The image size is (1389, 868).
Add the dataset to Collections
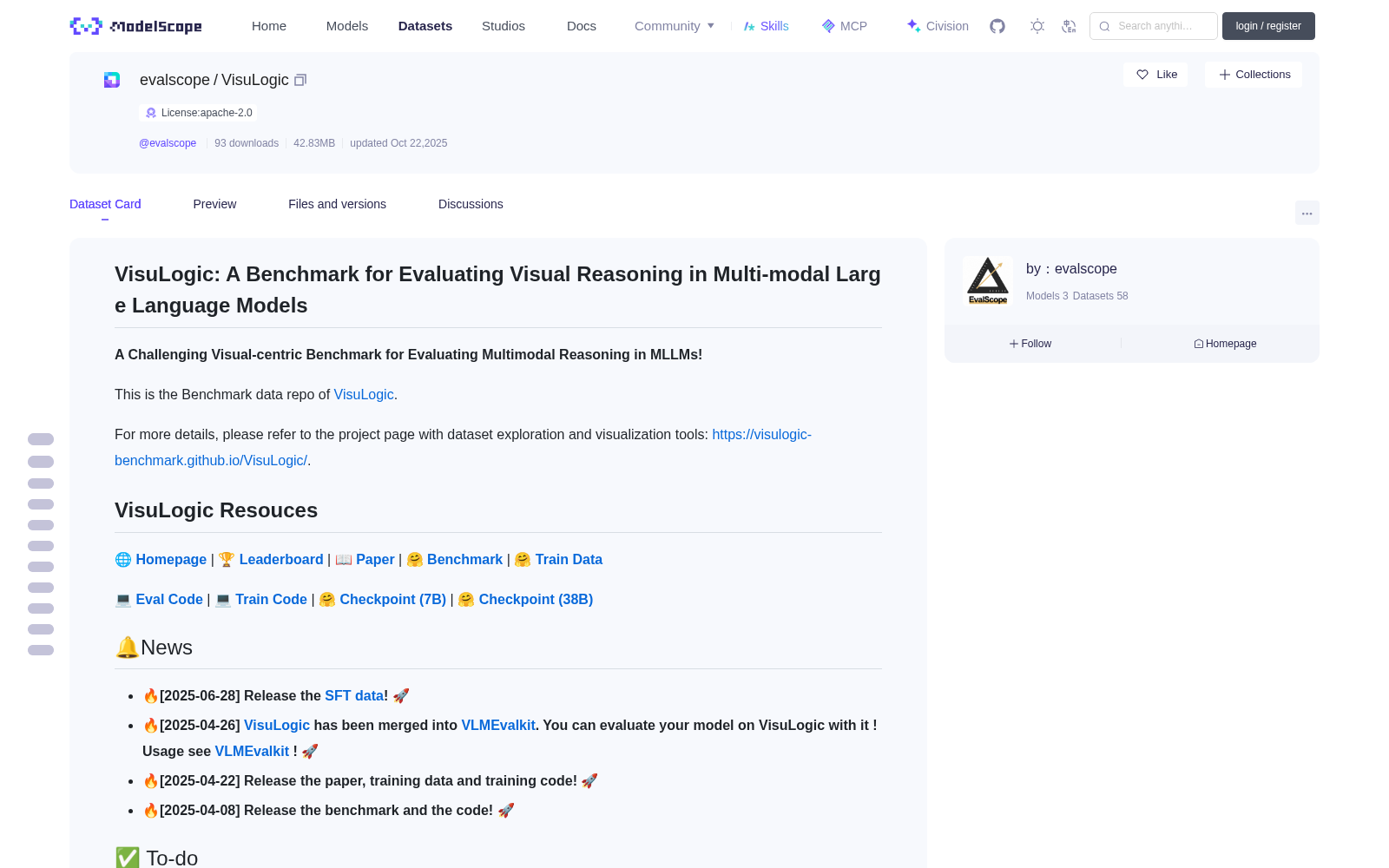pos(1254,75)
